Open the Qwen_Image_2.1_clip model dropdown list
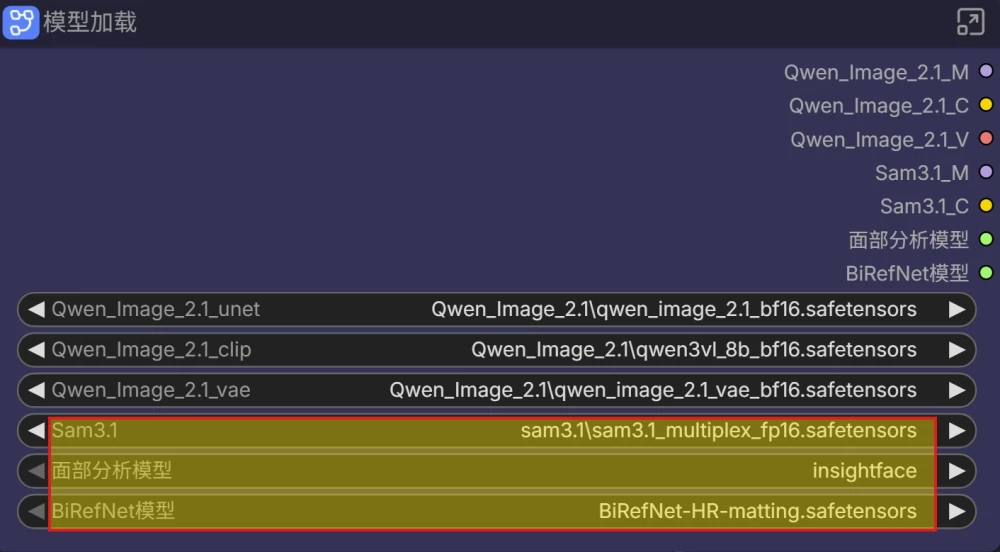1000x552 pixels. 496,349
